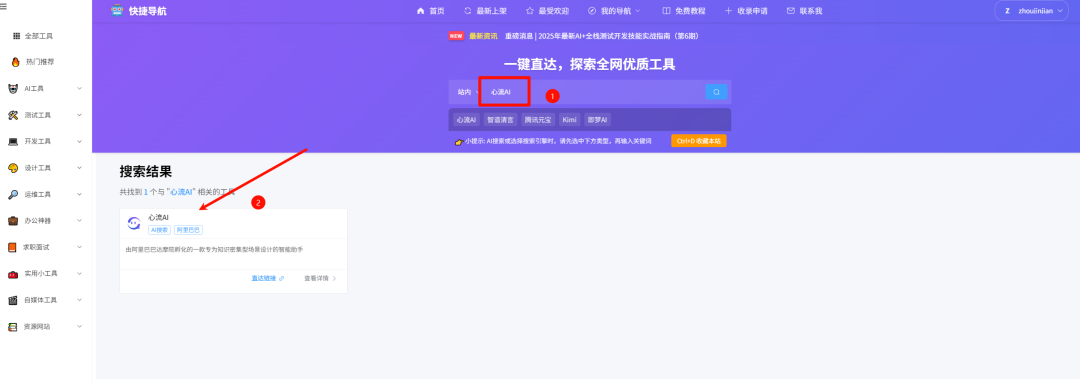
Task: Click 查看详情 on the 心流AI card
Action: pos(320,278)
